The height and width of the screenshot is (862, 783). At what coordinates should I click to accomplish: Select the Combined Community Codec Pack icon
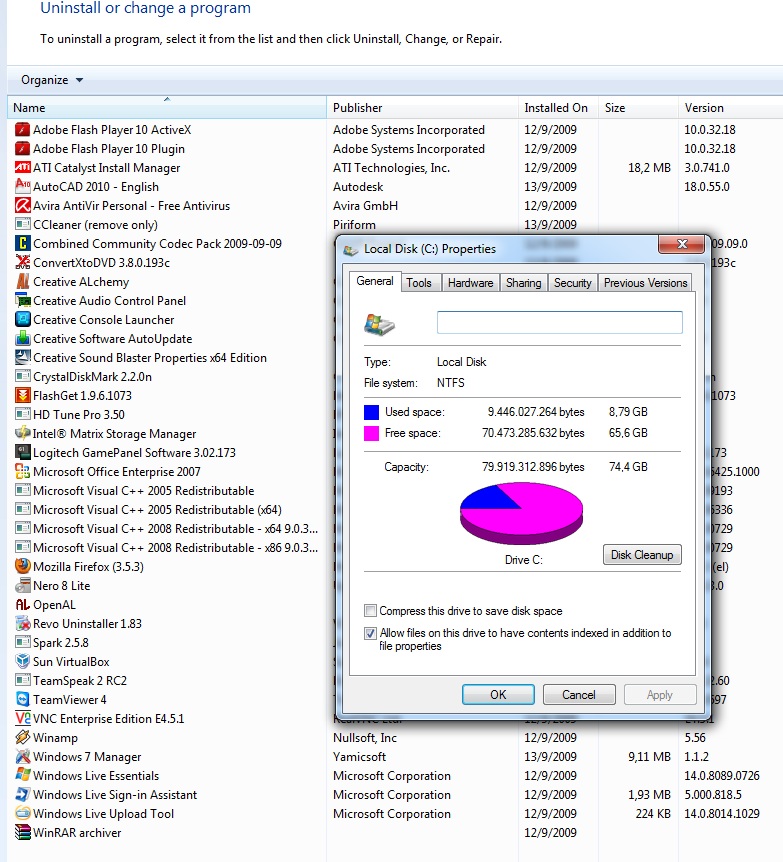tap(23, 244)
